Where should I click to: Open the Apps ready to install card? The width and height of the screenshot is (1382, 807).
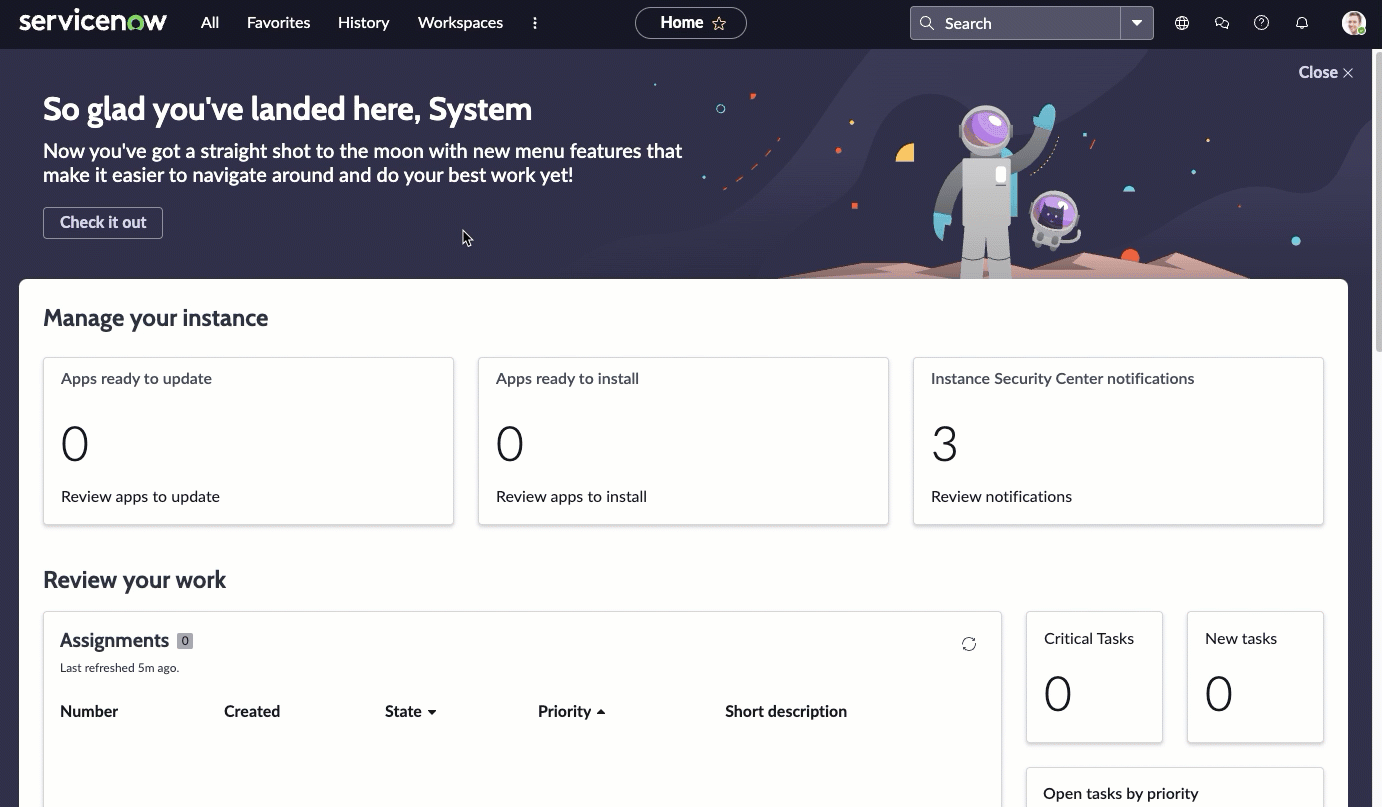(x=683, y=441)
